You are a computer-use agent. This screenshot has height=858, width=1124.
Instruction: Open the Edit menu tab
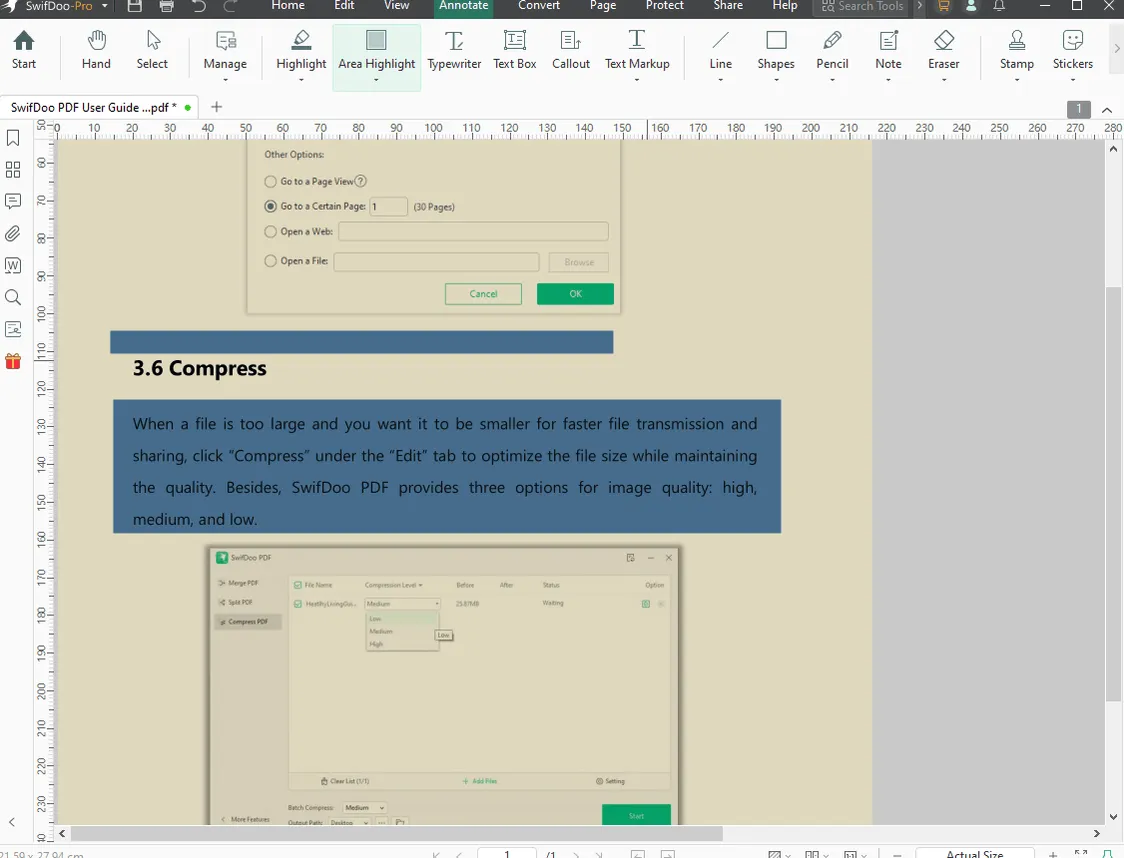[x=344, y=6]
